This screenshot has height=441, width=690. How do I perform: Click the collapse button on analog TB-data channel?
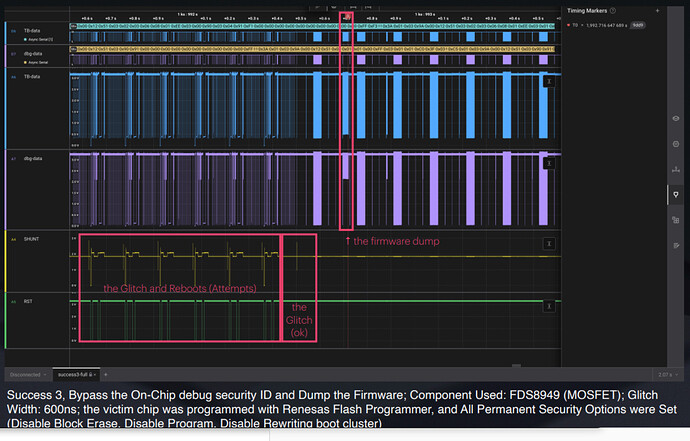point(549,81)
